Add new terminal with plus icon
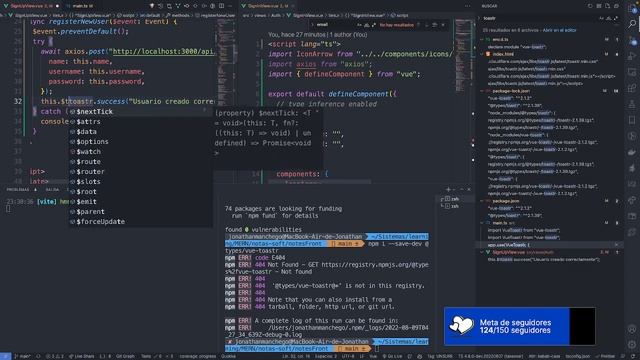Image resolution: width=640 pixels, height=360 pixels. click(448, 189)
